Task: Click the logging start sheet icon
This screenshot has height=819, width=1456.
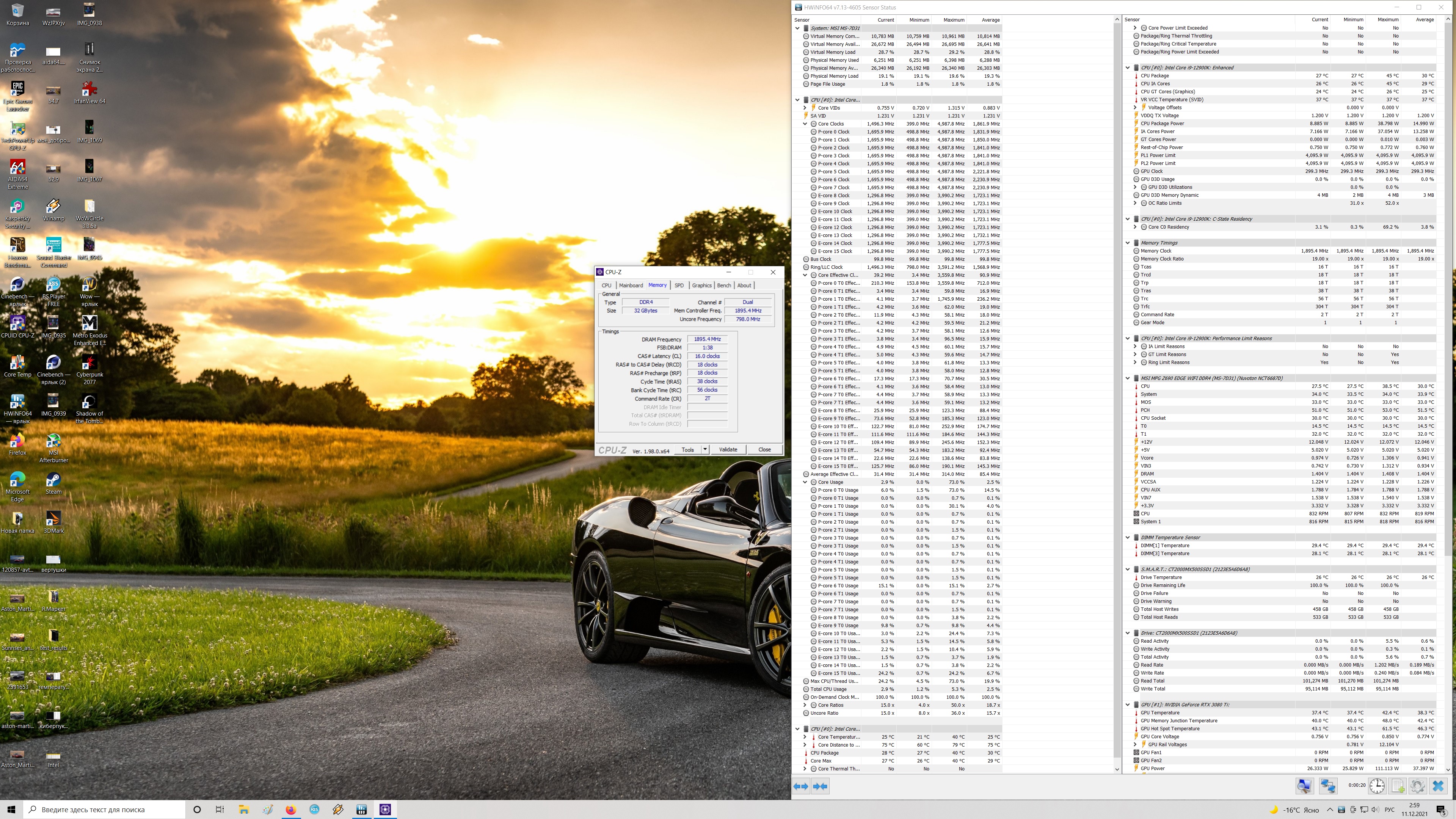Action: [x=1398, y=786]
